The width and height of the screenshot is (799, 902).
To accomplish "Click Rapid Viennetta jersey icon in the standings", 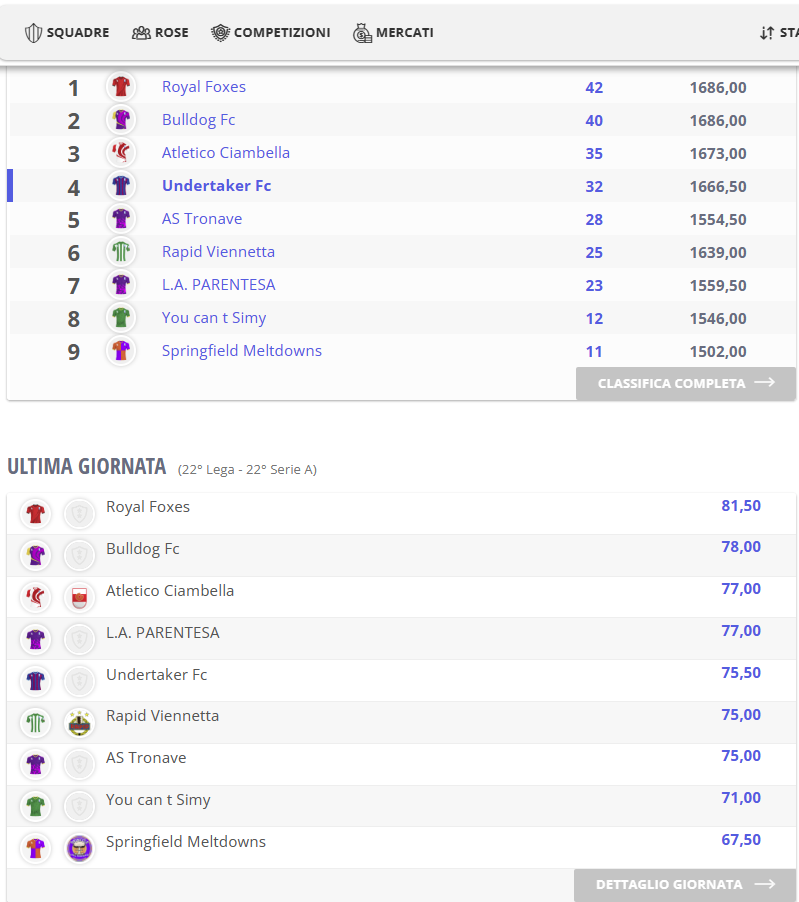I will point(121,252).
